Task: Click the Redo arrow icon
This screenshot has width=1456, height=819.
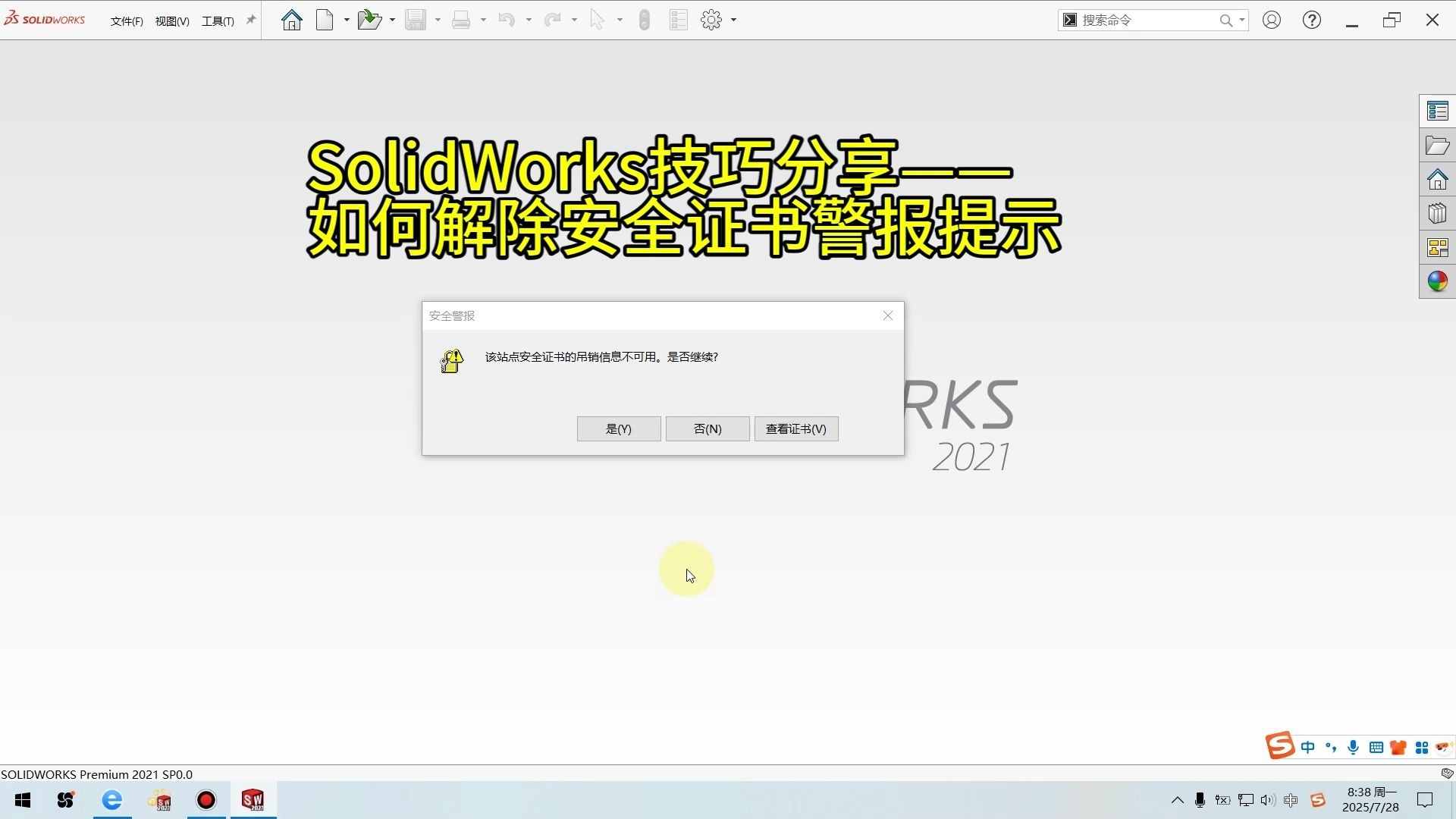Action: click(x=552, y=20)
